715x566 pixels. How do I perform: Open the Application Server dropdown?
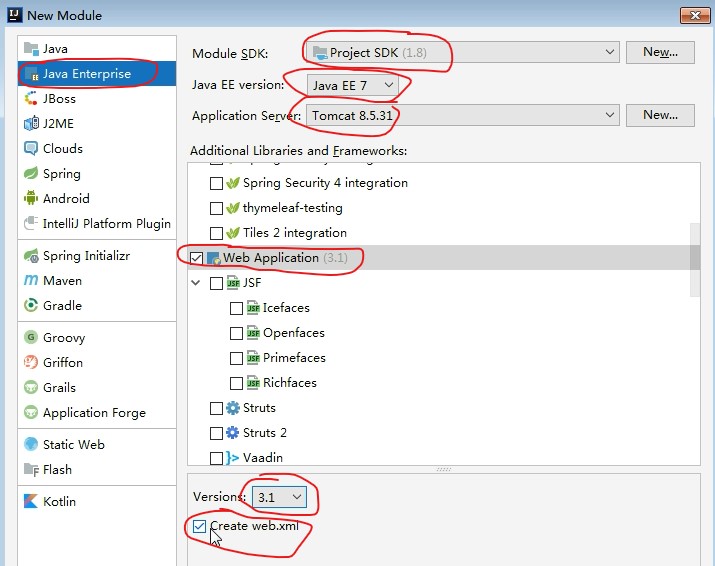point(463,115)
